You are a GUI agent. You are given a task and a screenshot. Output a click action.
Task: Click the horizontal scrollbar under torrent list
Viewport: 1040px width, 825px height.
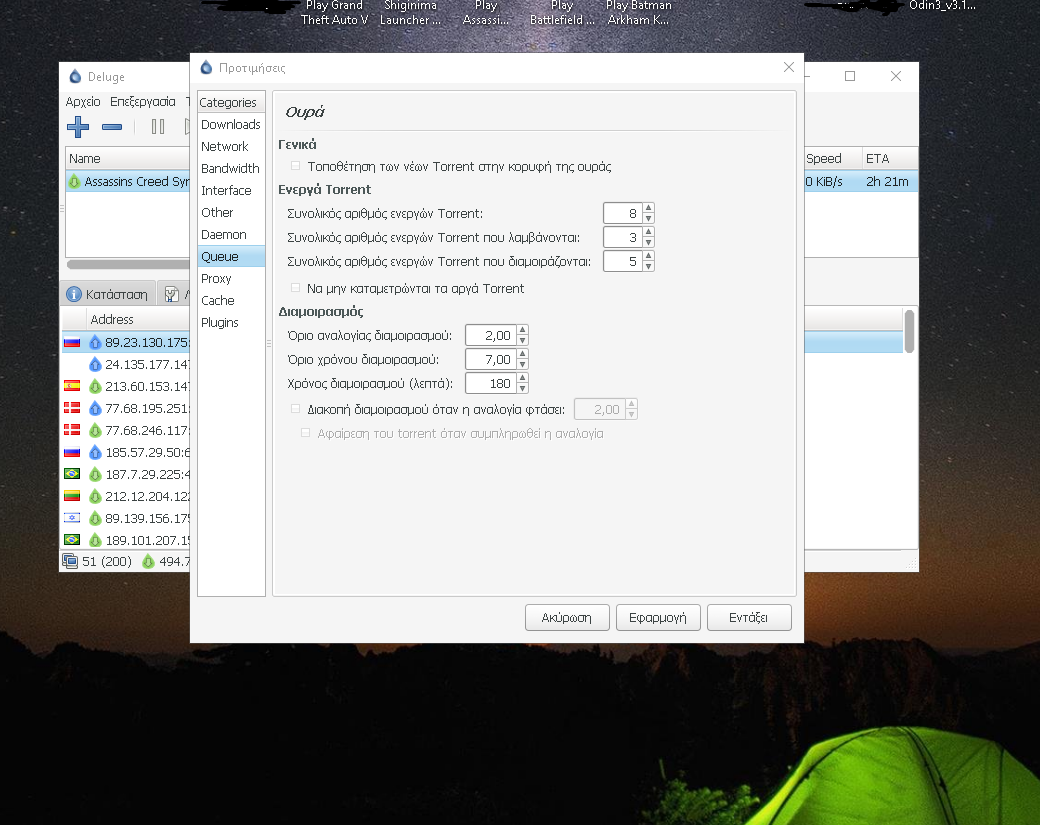(x=128, y=264)
